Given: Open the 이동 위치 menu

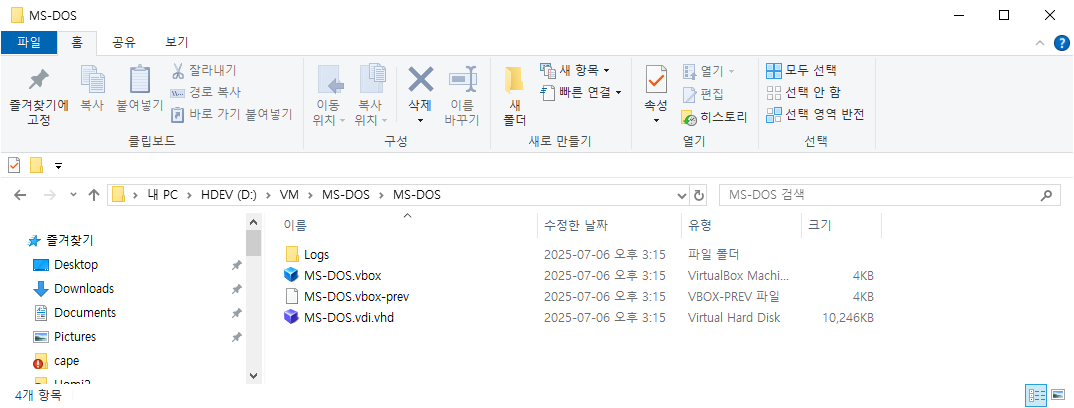Looking at the screenshot, I should click(329, 96).
